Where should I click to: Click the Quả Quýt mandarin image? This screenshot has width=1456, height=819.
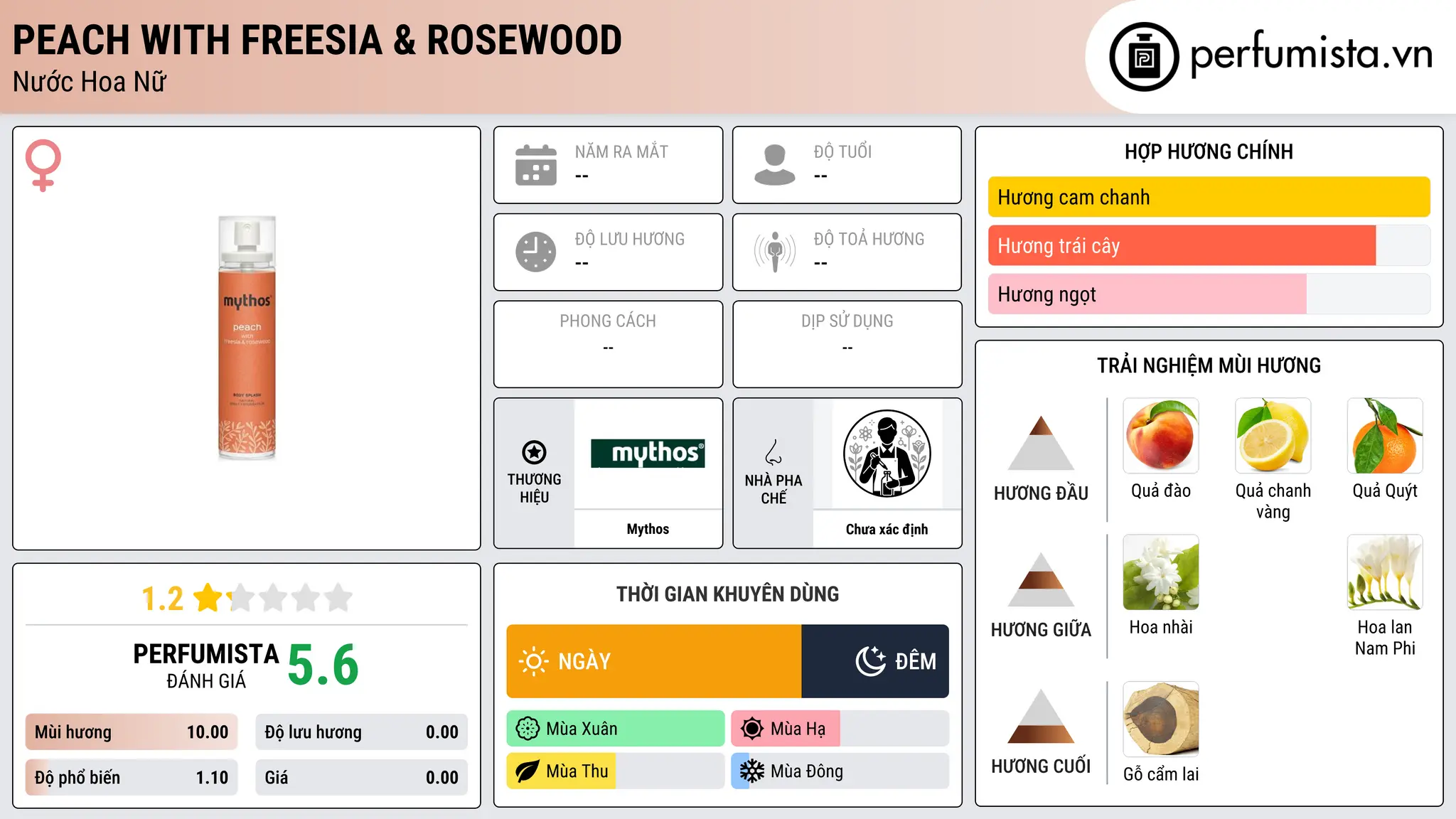(1385, 436)
